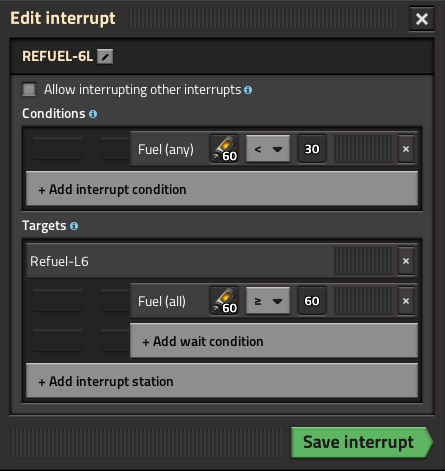The height and width of the screenshot is (471, 445).
Task: Open the less-than comparator dropdown
Action: point(268,149)
